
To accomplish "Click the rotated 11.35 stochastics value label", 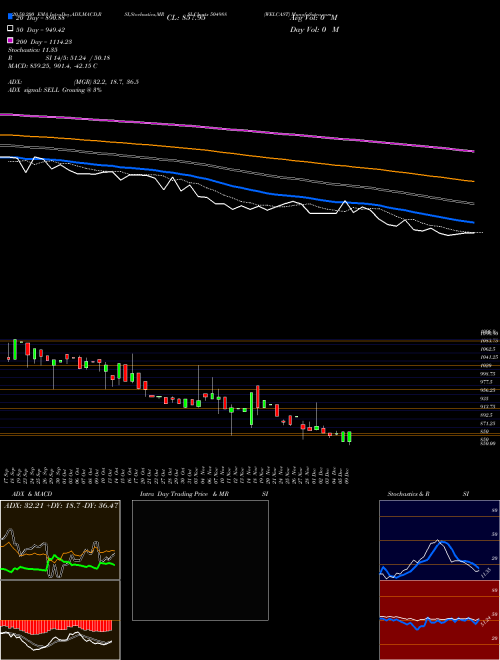I will coord(486,572).
